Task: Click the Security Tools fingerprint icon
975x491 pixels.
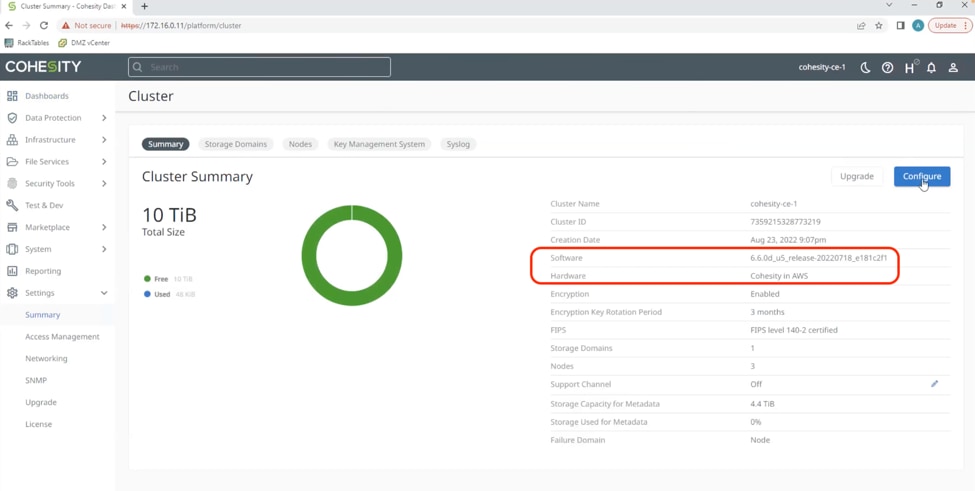Action: (12, 183)
